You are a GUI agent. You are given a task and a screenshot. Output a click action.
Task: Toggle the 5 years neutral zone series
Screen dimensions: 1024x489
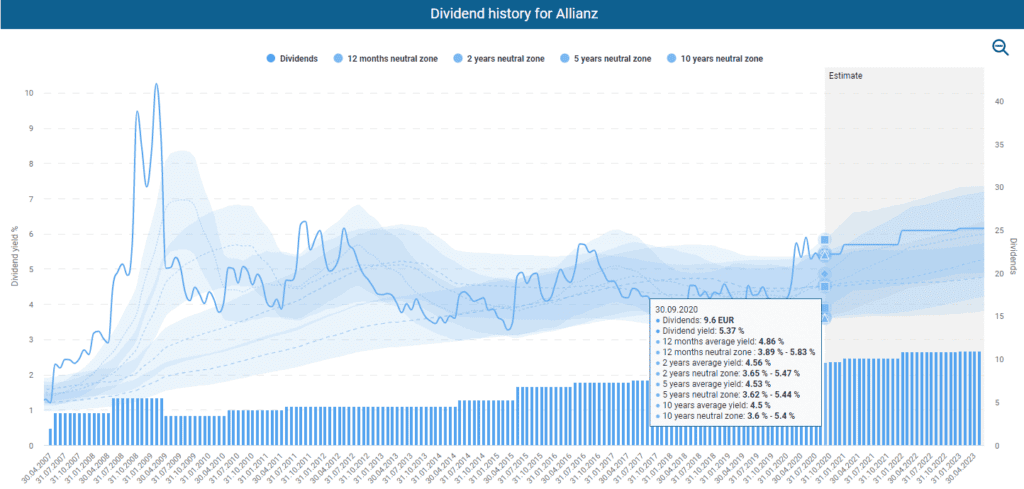(607, 58)
